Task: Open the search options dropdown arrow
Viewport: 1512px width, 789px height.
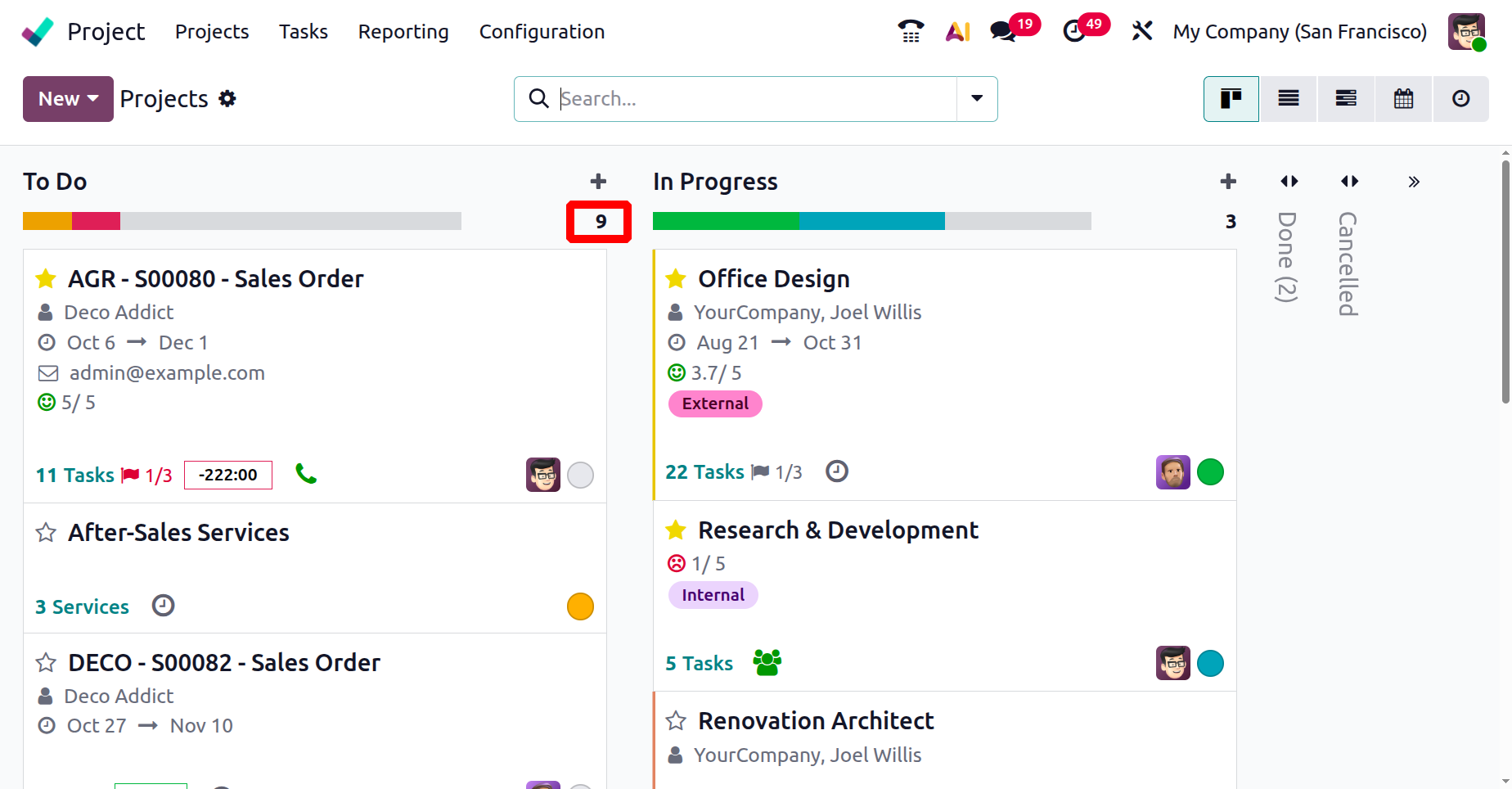Action: 977,99
